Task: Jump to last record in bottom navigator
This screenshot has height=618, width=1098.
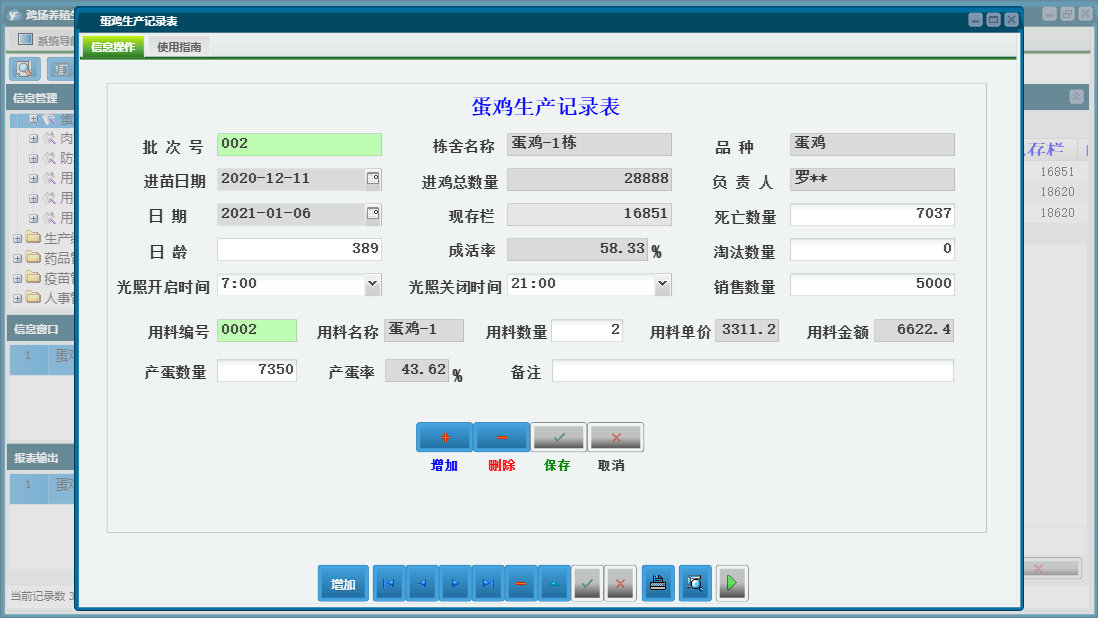Action: coord(488,583)
